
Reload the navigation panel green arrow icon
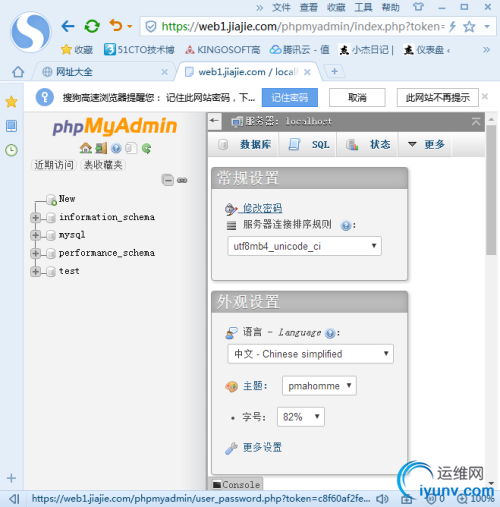pyautogui.click(x=146, y=148)
